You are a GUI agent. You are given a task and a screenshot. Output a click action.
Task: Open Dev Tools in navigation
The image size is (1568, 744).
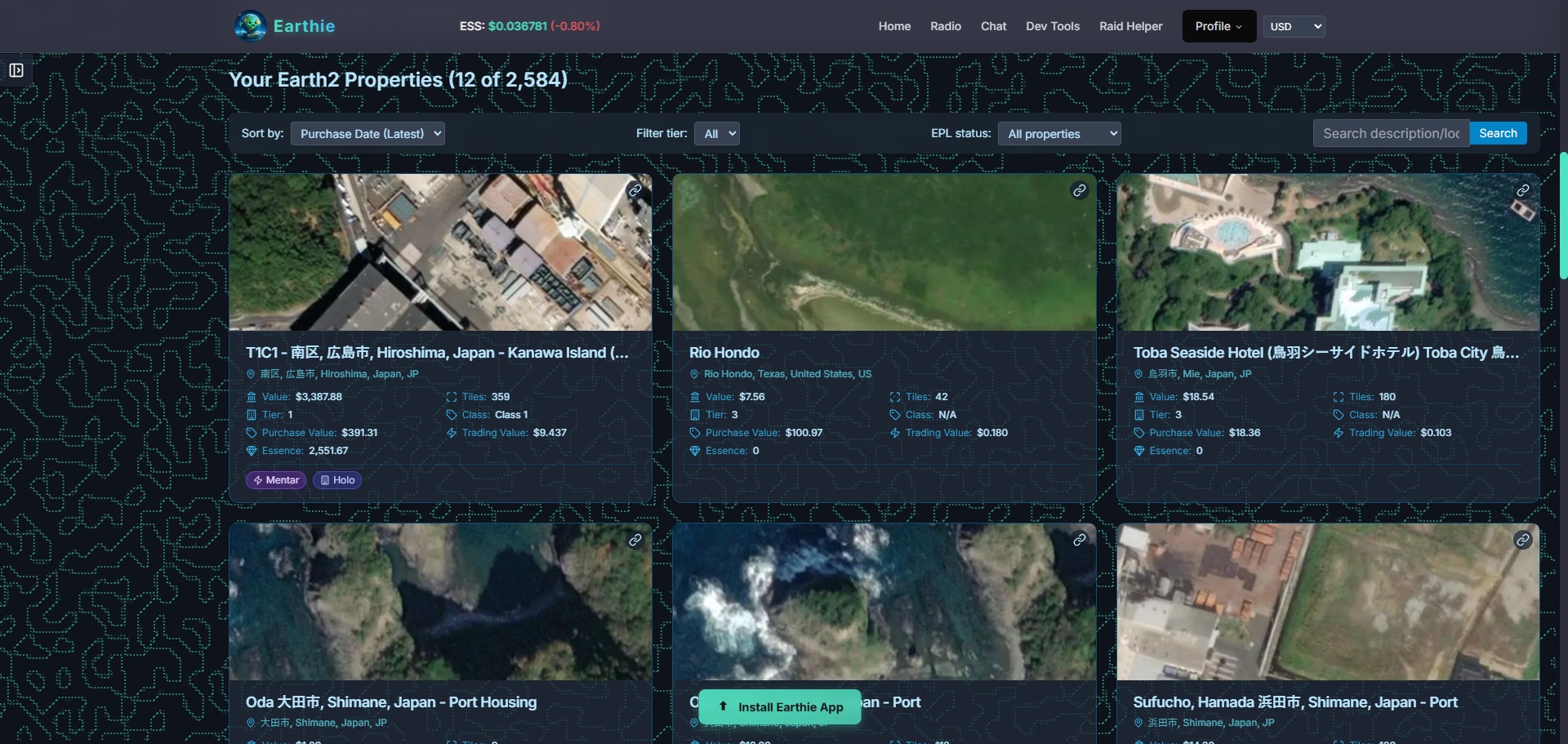coord(1053,26)
